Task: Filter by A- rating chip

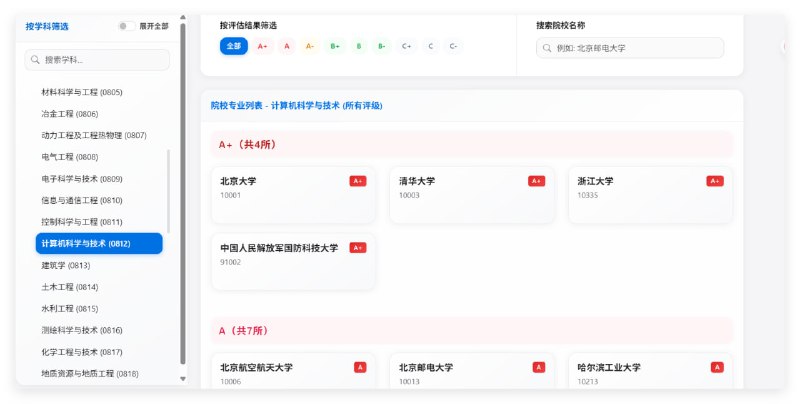Action: (310, 46)
